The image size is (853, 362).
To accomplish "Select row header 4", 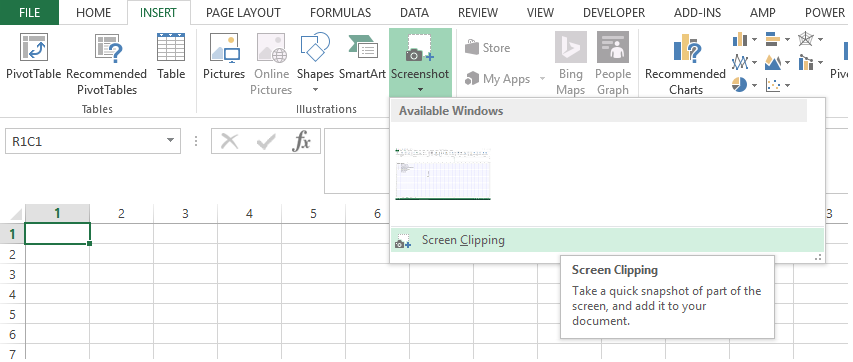I will 12,294.
